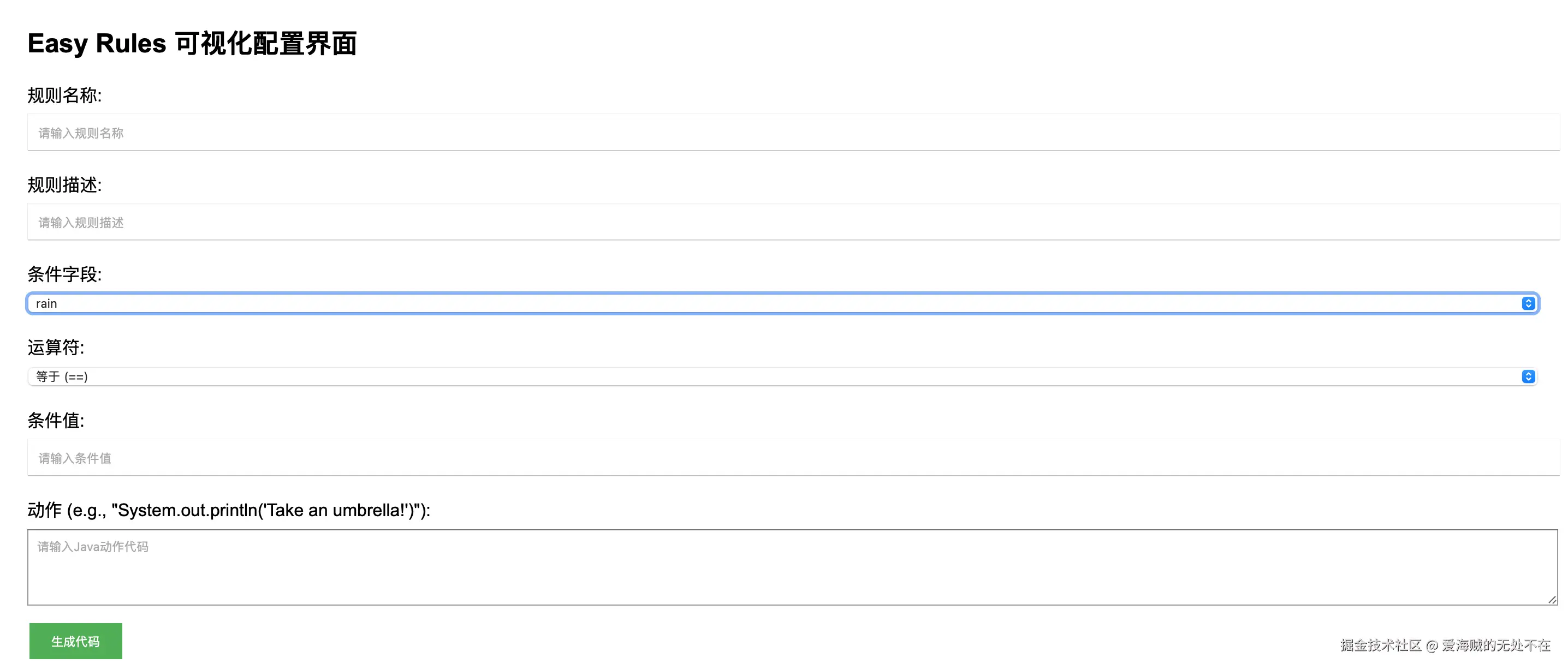
Task: Click the resize handle of the action textarea
Action: coord(1552,600)
